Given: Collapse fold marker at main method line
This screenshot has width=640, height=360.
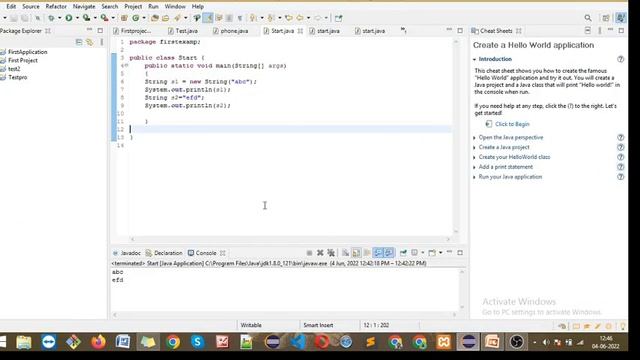Looking at the screenshot, I should (x=127, y=66).
